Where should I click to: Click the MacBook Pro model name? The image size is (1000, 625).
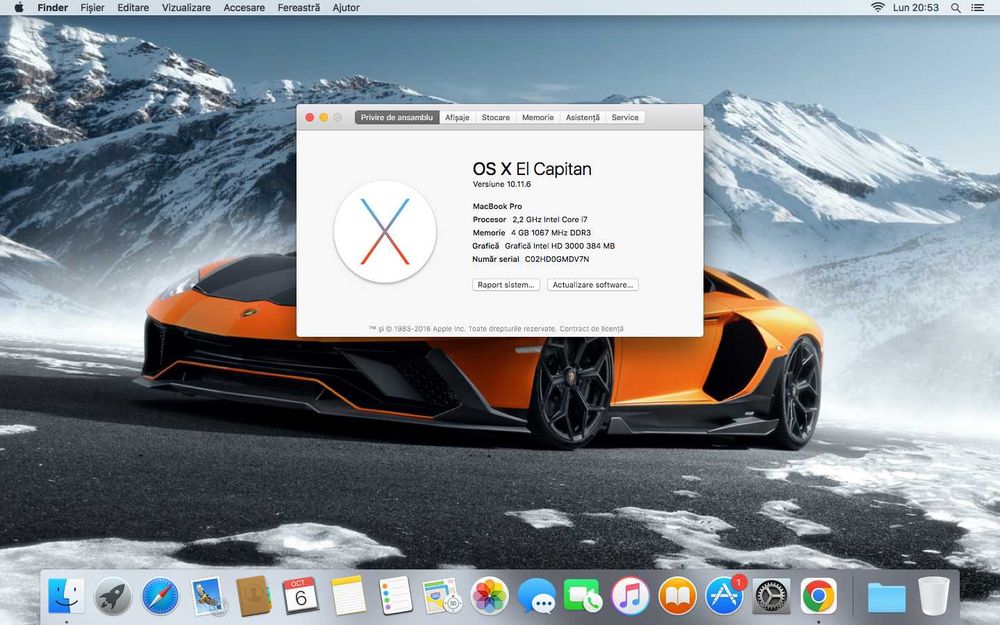click(x=497, y=207)
